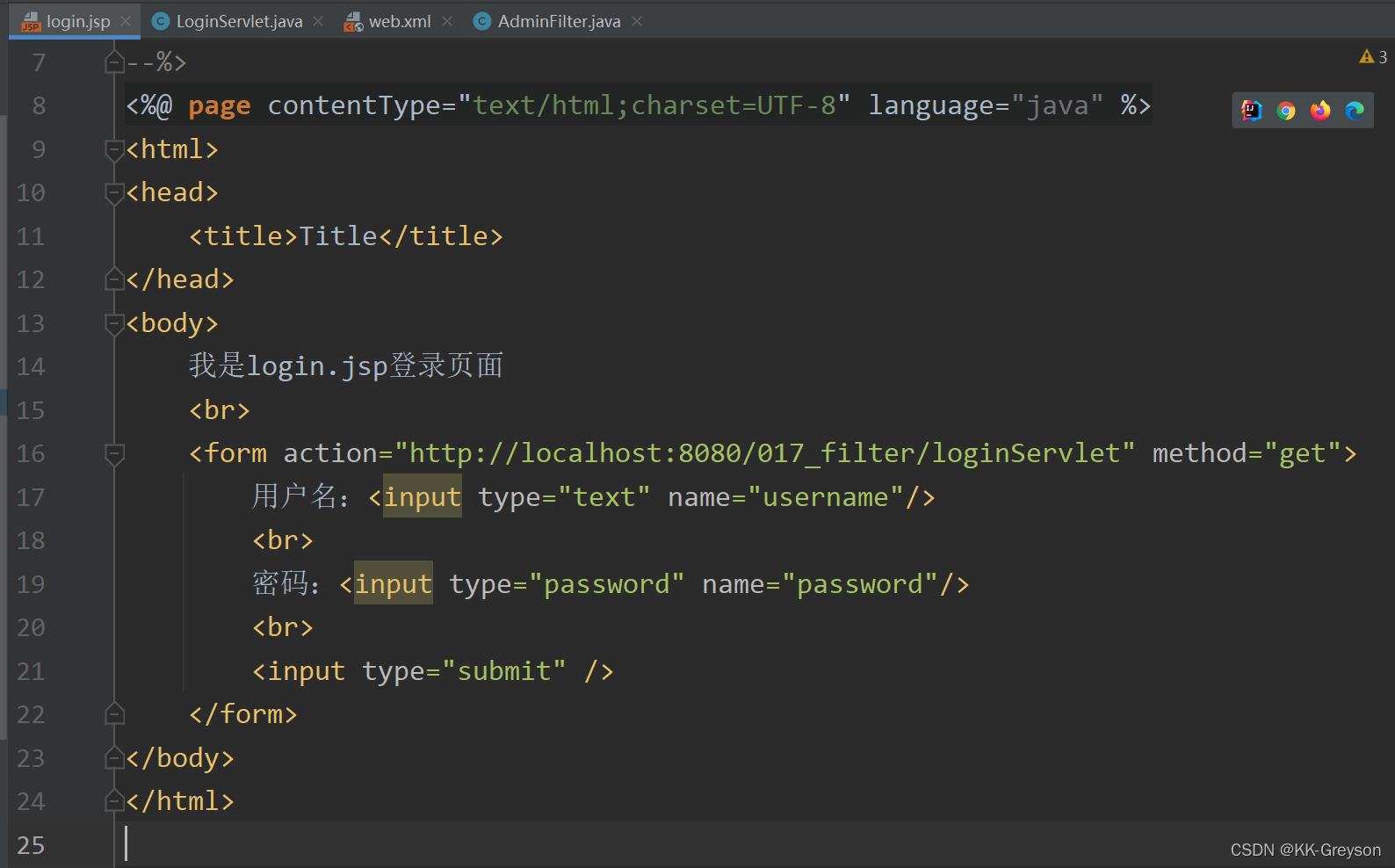Screen dimensions: 1395x868
Task: Click the <title>Title</title> line
Action: point(346,236)
